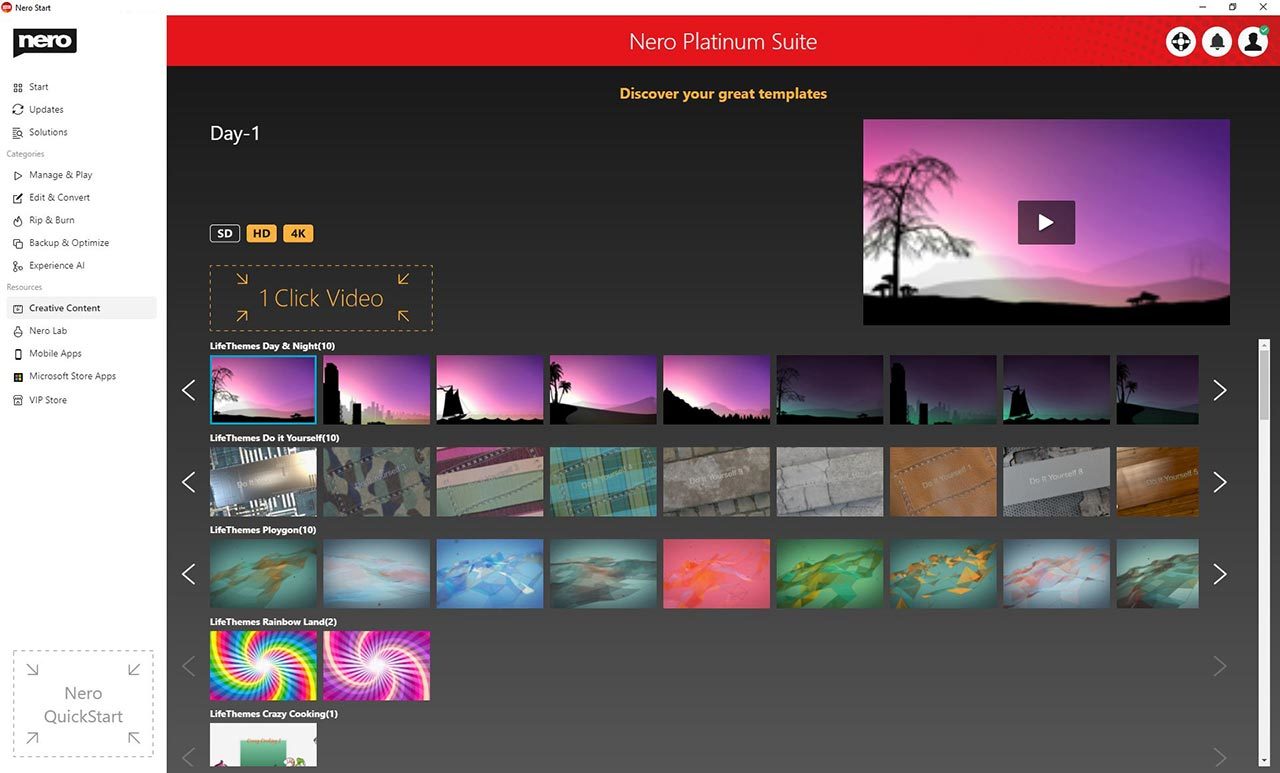Select the red Ploygon thumbnail
The width and height of the screenshot is (1280, 773).
click(717, 574)
